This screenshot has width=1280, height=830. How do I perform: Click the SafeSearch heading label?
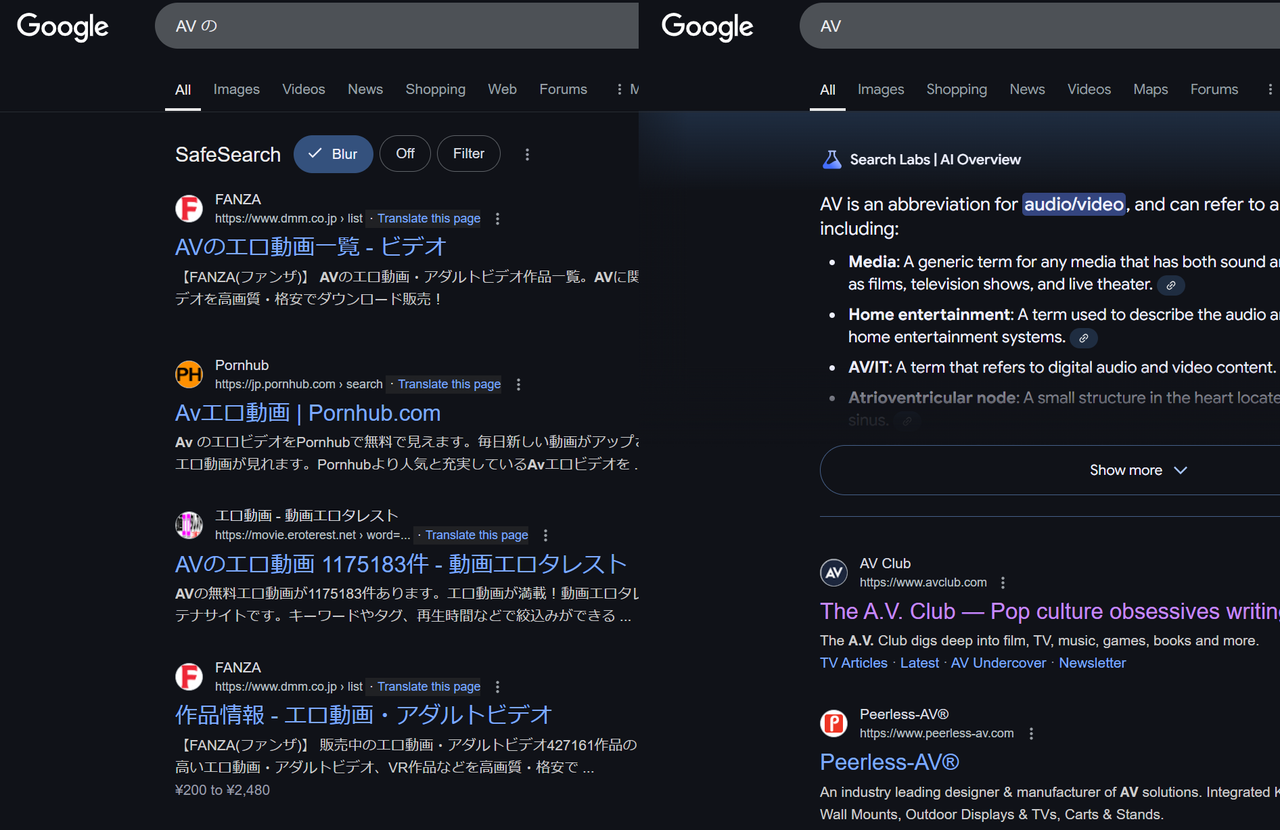228,154
